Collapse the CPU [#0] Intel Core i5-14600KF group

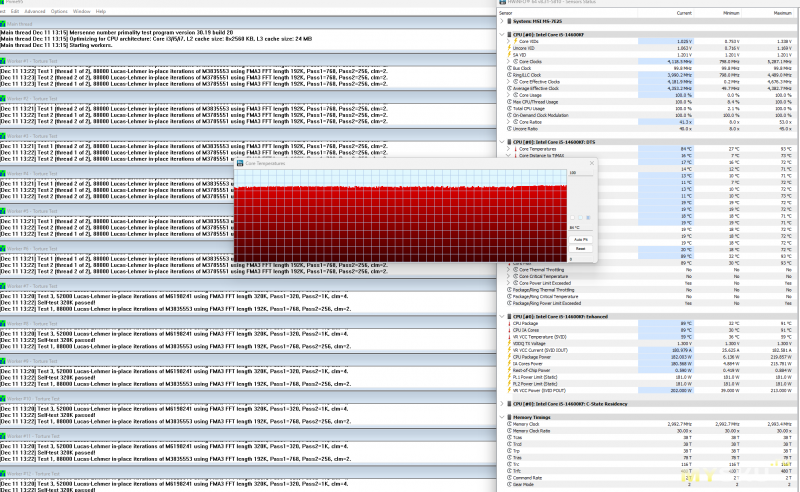click(x=503, y=34)
